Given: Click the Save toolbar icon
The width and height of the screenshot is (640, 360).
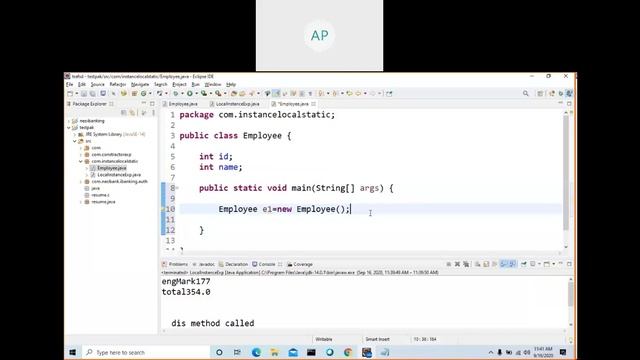Looking at the screenshot, I should click(84, 93).
